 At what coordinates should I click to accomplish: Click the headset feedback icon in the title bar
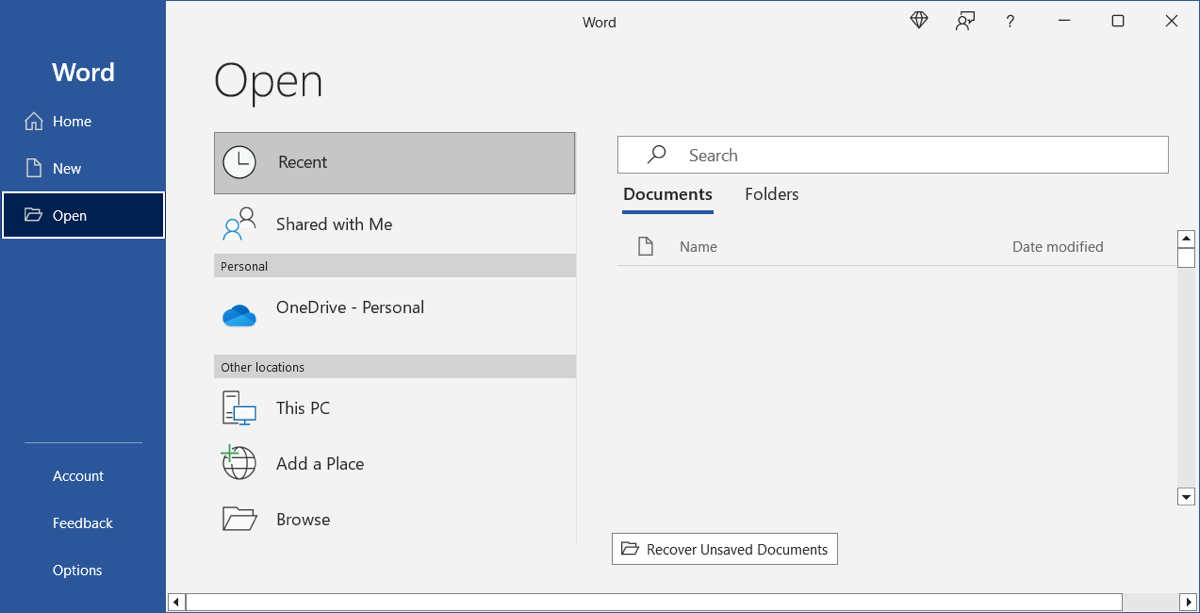pos(964,20)
